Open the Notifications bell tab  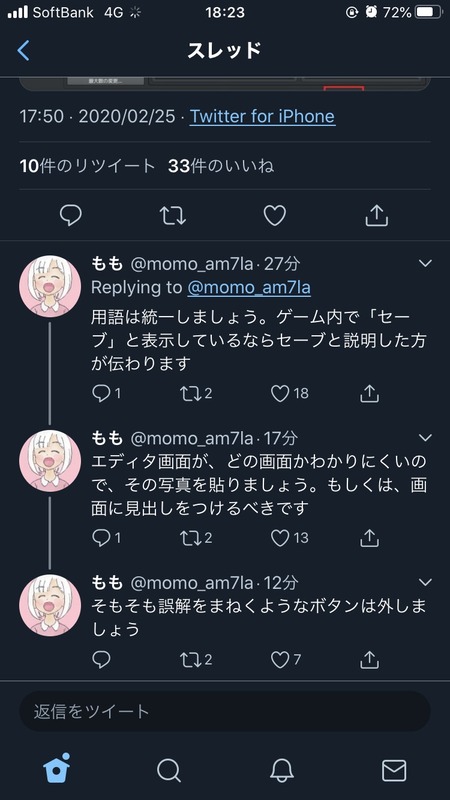[x=281, y=770]
